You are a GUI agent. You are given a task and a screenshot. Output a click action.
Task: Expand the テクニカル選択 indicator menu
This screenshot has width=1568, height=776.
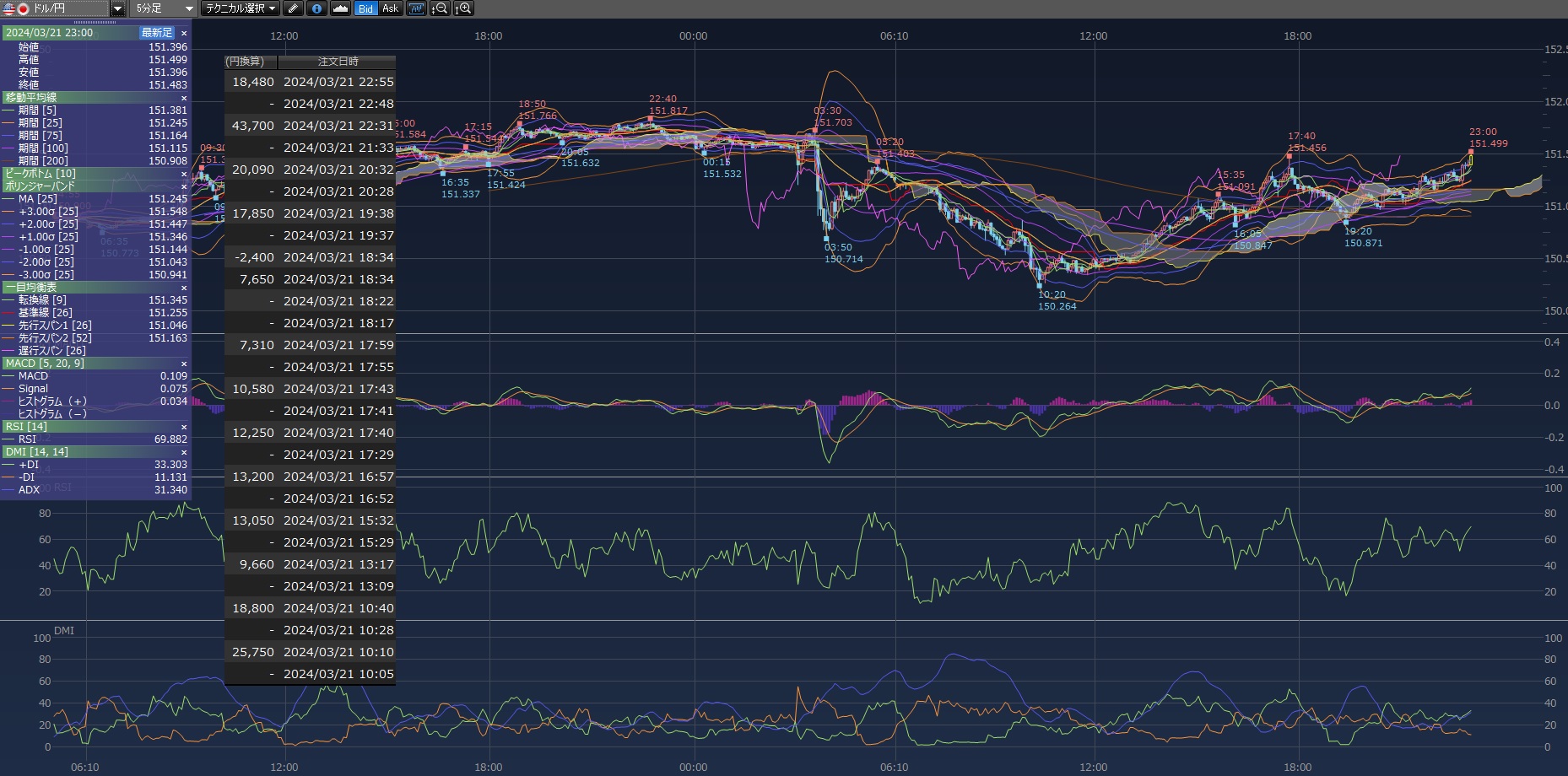click(241, 8)
